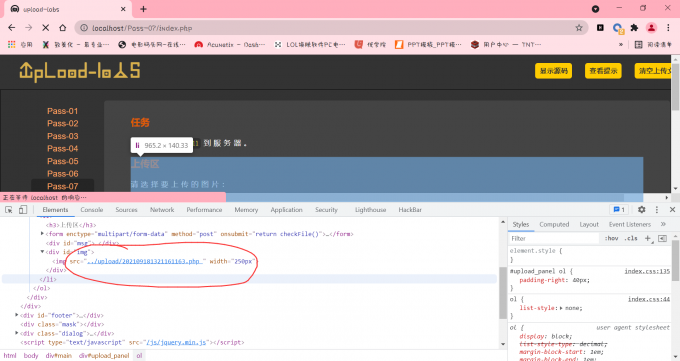Open index.css:135 source link

click(647, 271)
